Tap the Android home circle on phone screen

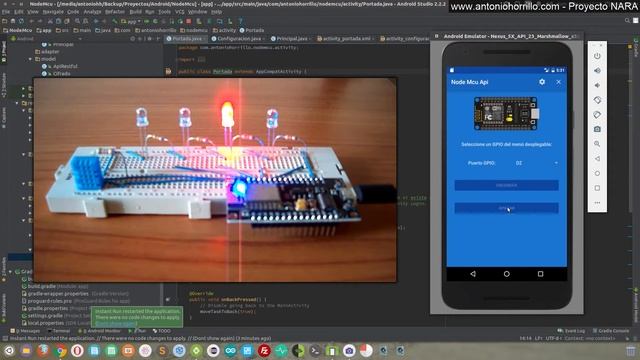pos(507,274)
